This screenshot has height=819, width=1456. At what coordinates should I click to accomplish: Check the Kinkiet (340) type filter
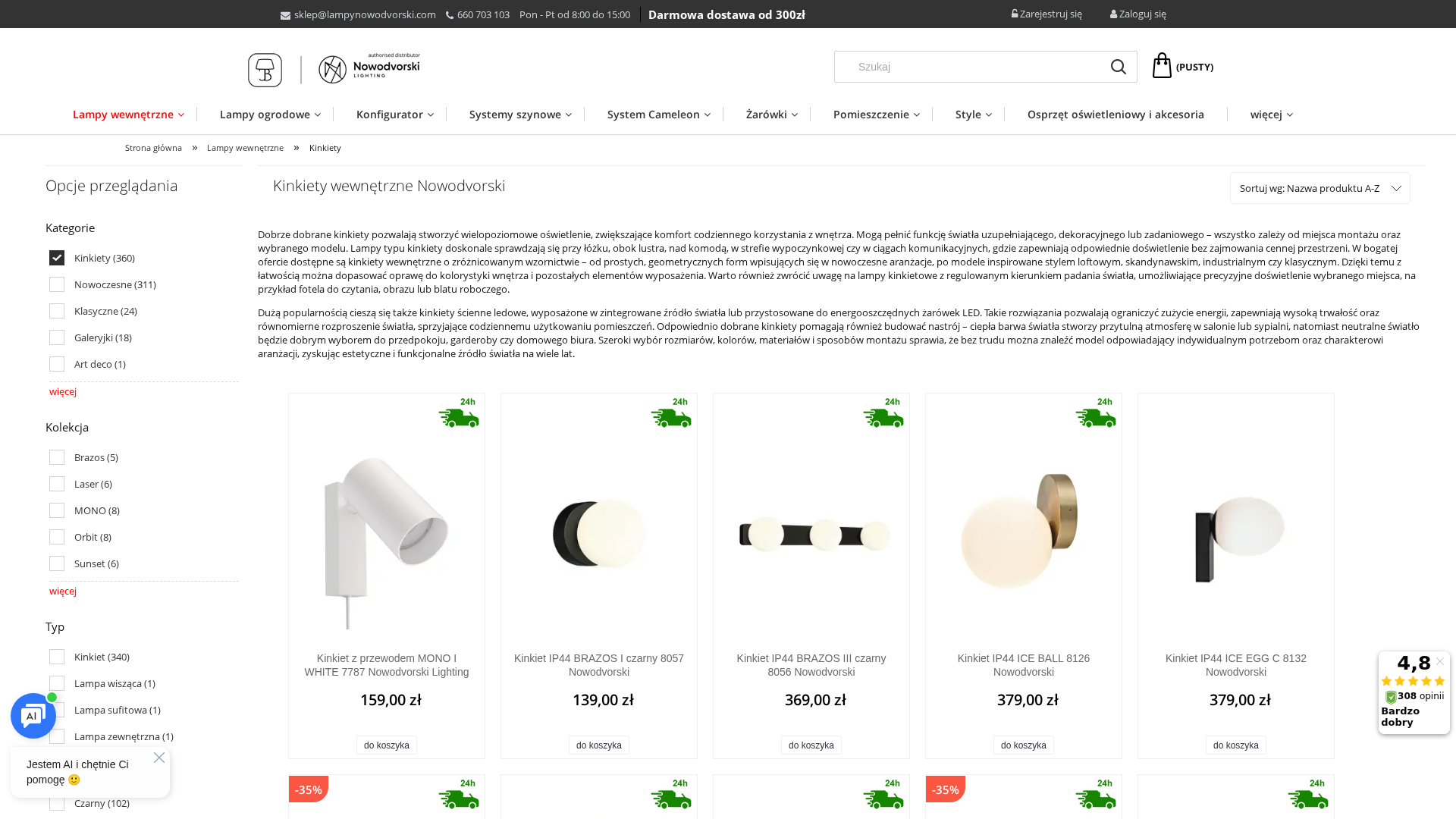[x=57, y=657]
